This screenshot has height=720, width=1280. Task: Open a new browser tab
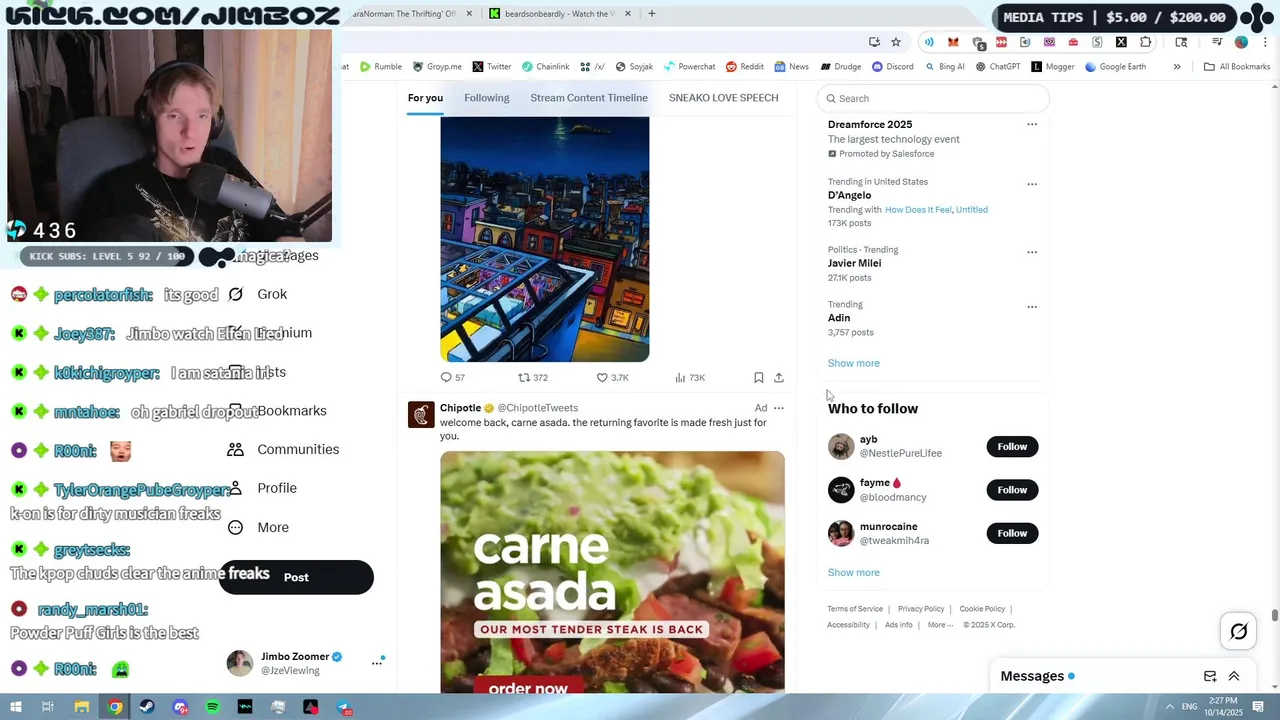[x=651, y=14]
